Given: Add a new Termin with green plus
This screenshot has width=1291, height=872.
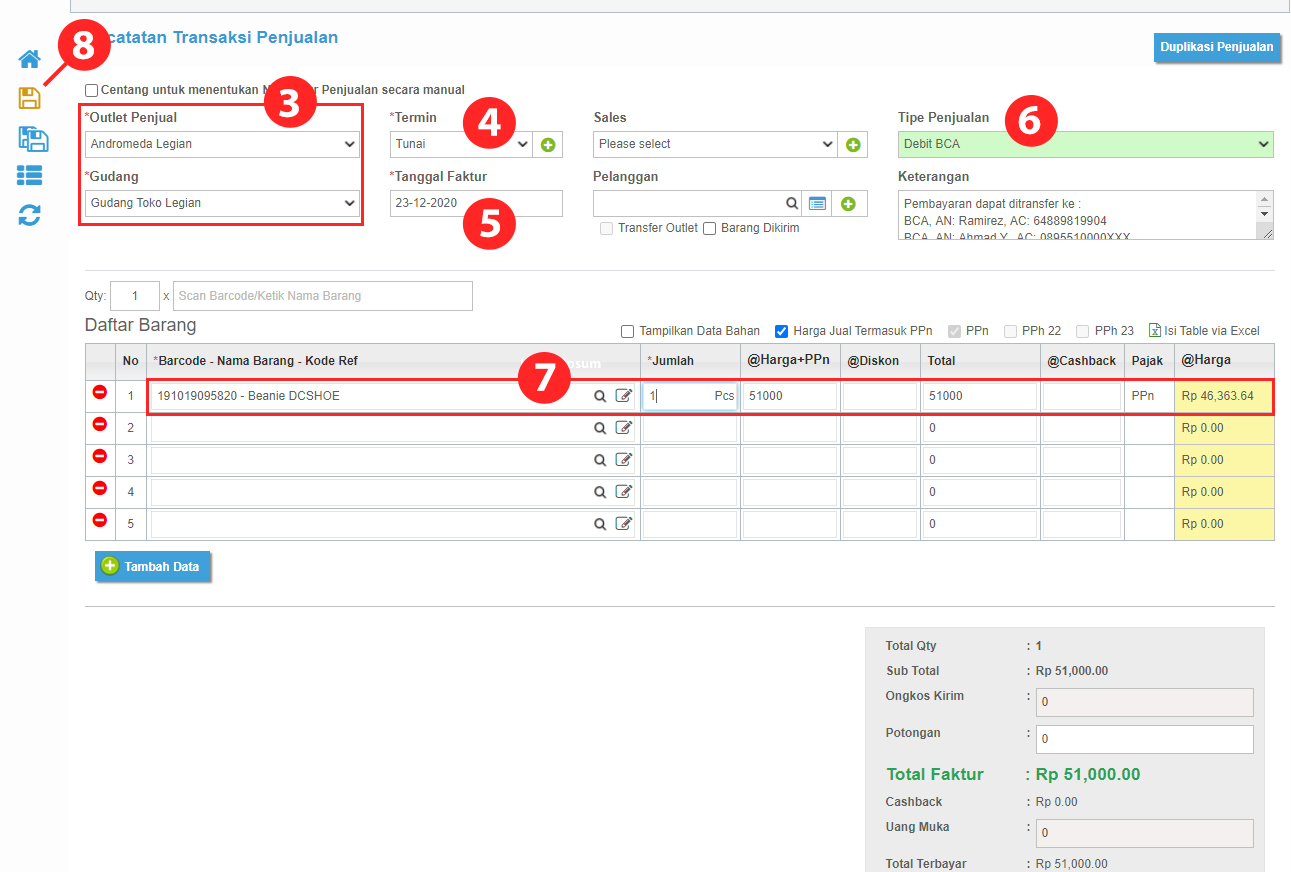Looking at the screenshot, I should (x=548, y=145).
